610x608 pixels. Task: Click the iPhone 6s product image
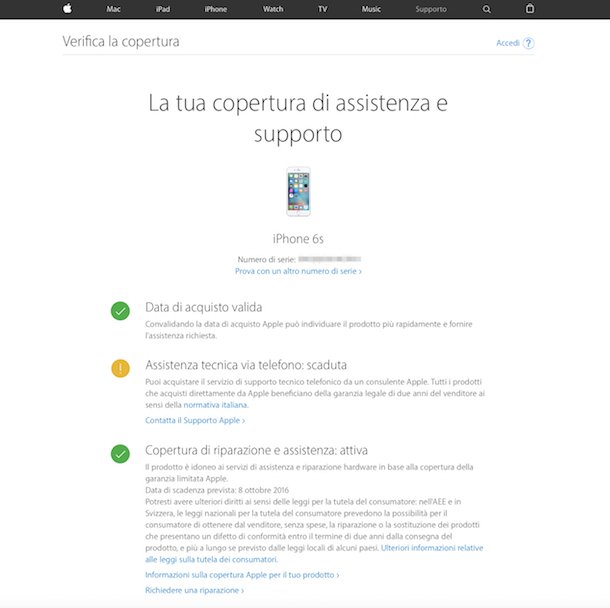(x=298, y=192)
